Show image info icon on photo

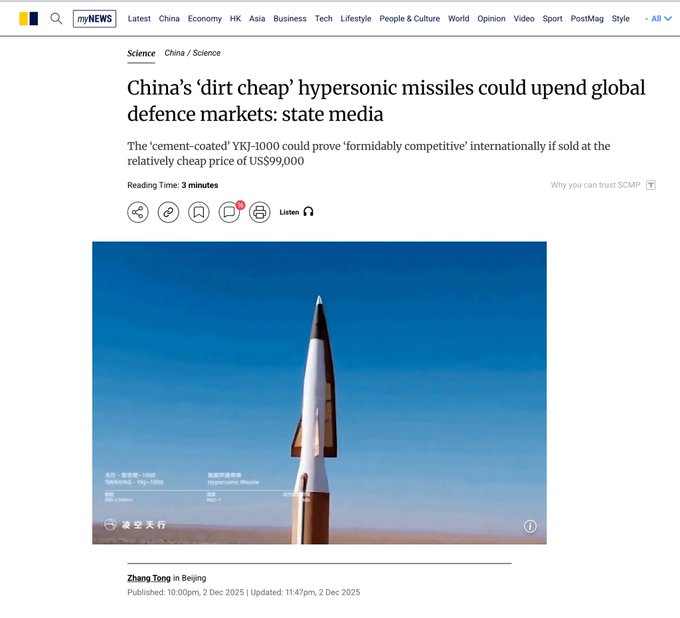tap(530, 526)
